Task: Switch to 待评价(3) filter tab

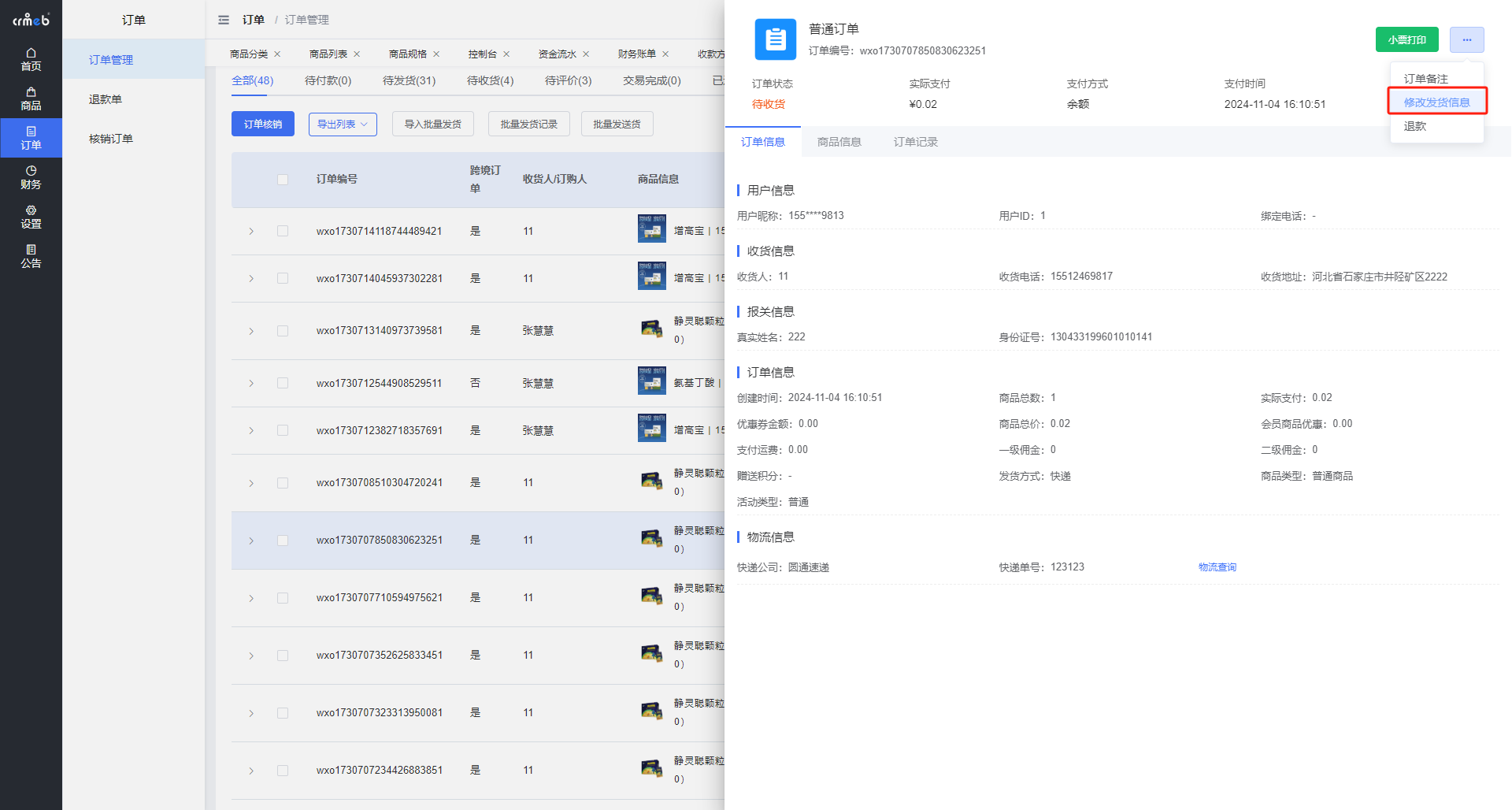Action: click(x=568, y=80)
